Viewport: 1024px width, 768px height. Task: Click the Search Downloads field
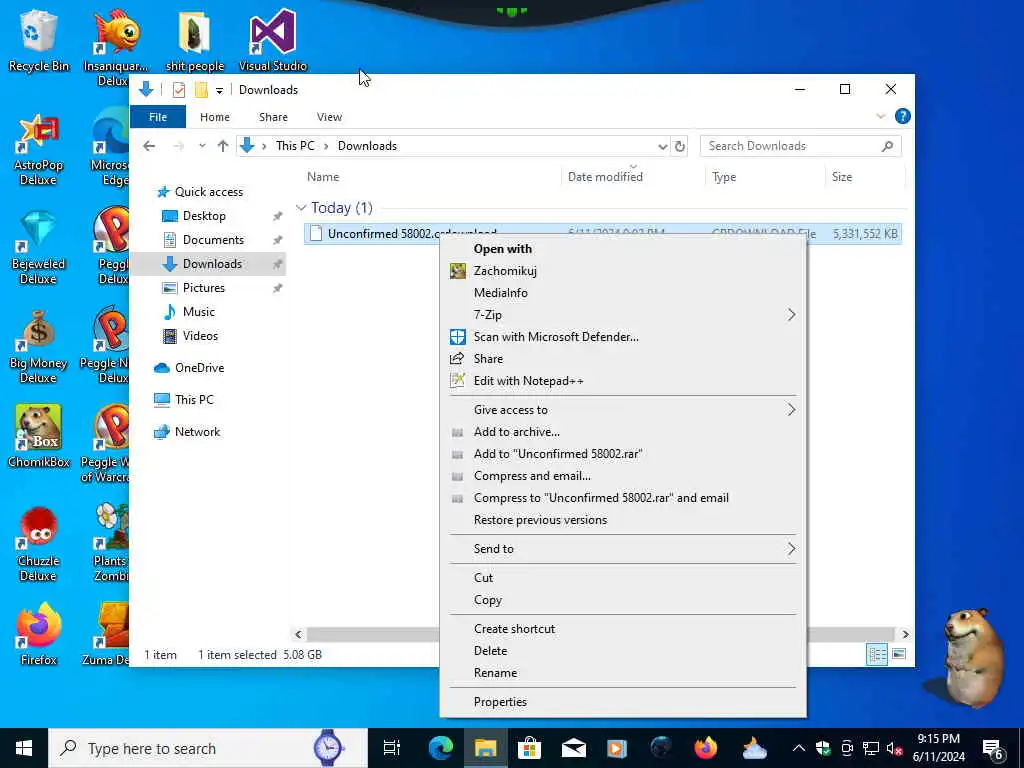(800, 146)
